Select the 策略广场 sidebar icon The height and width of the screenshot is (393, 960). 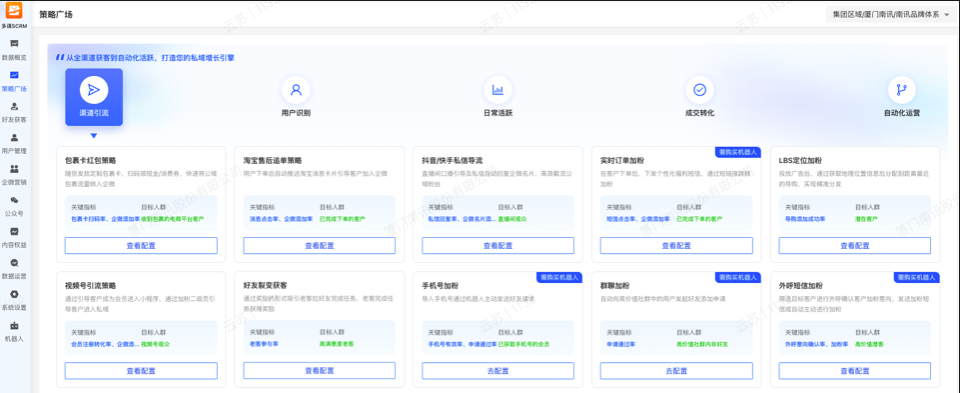pyautogui.click(x=14, y=75)
